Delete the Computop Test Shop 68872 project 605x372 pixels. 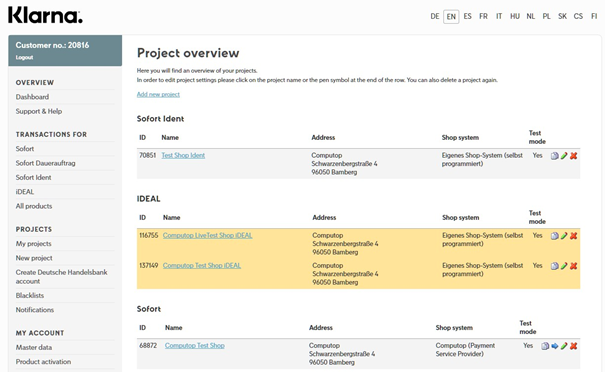tap(573, 346)
